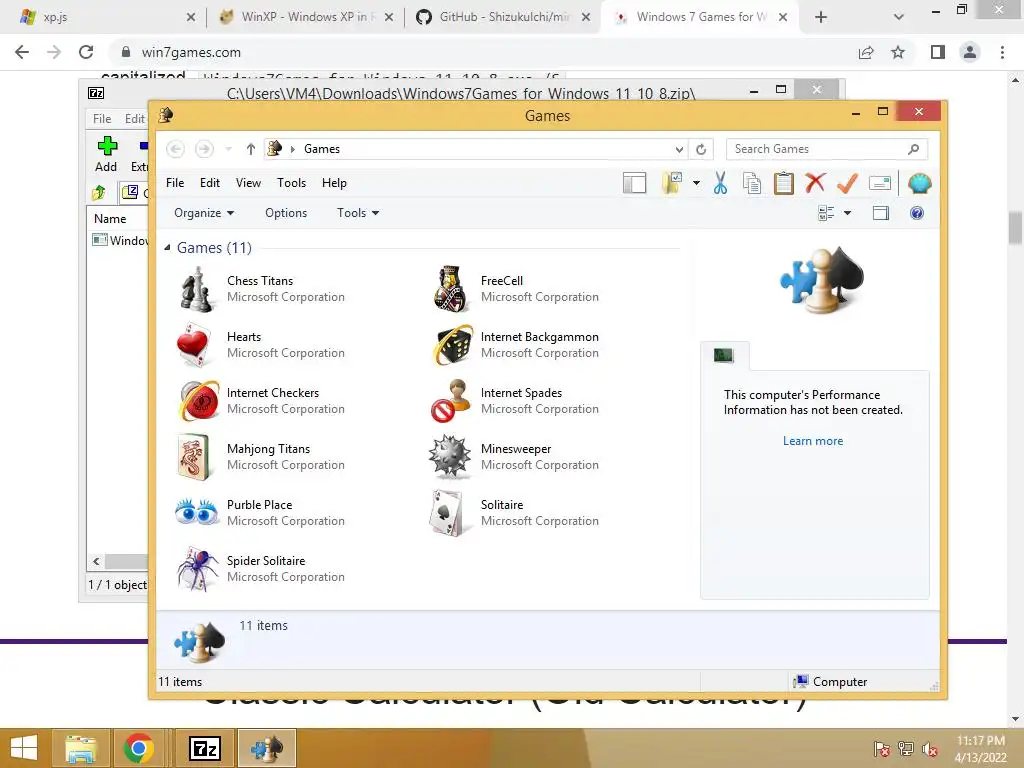Open the blue Help question-mark icon
The height and width of the screenshot is (768, 1024).
coord(917,213)
